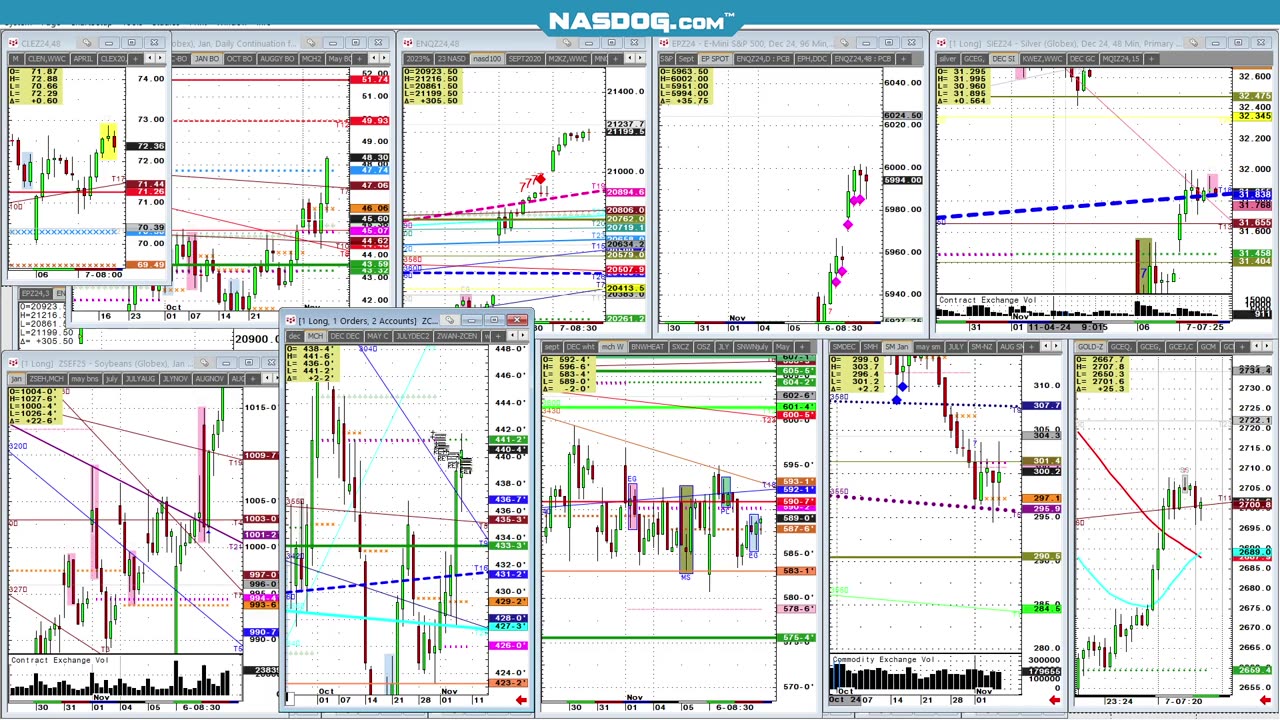Click the link-chain icon in ZC corn window title
The width and height of the screenshot is (1280, 720).
click(x=450, y=320)
